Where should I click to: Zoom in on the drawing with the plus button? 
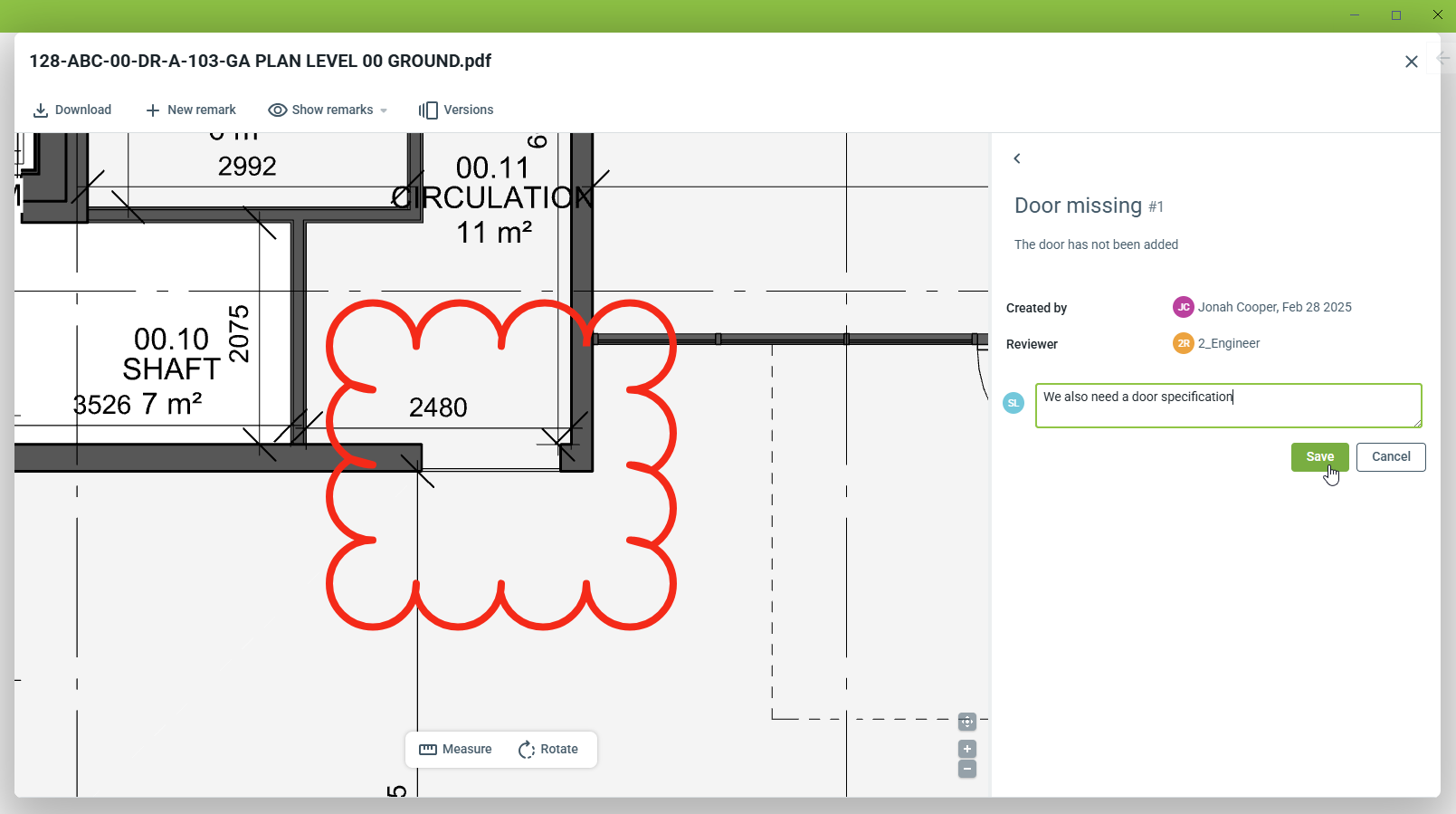pos(967,749)
